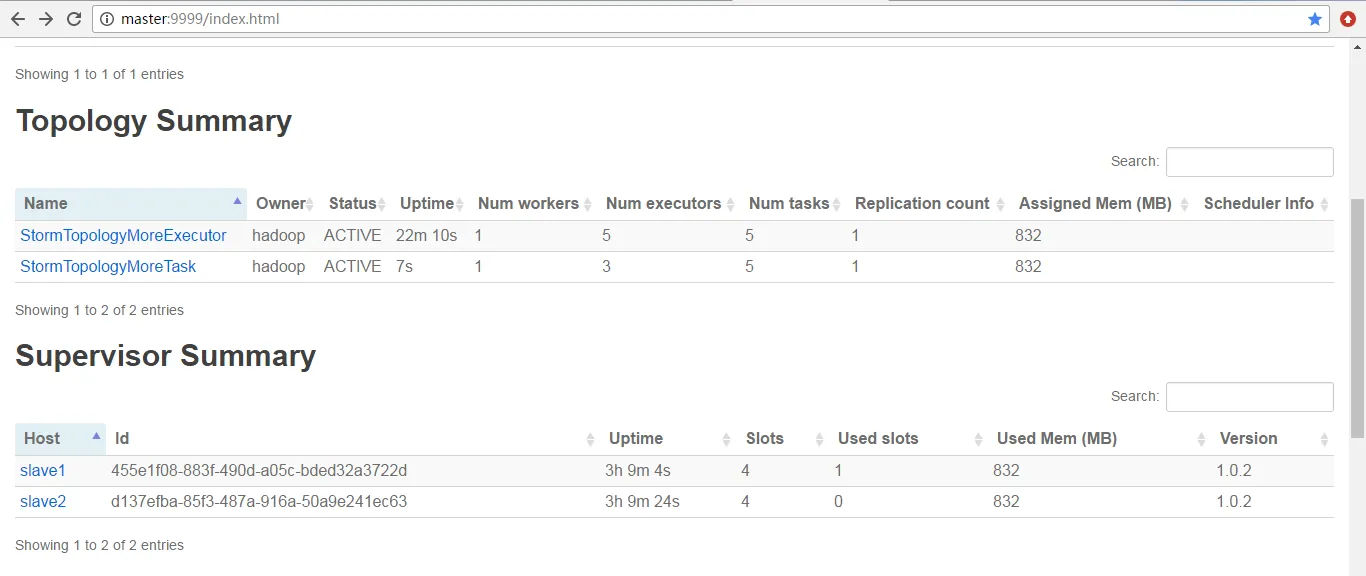Open the slave2 supervisor link
Screen dimensions: 1366x576
pyautogui.click(x=43, y=501)
